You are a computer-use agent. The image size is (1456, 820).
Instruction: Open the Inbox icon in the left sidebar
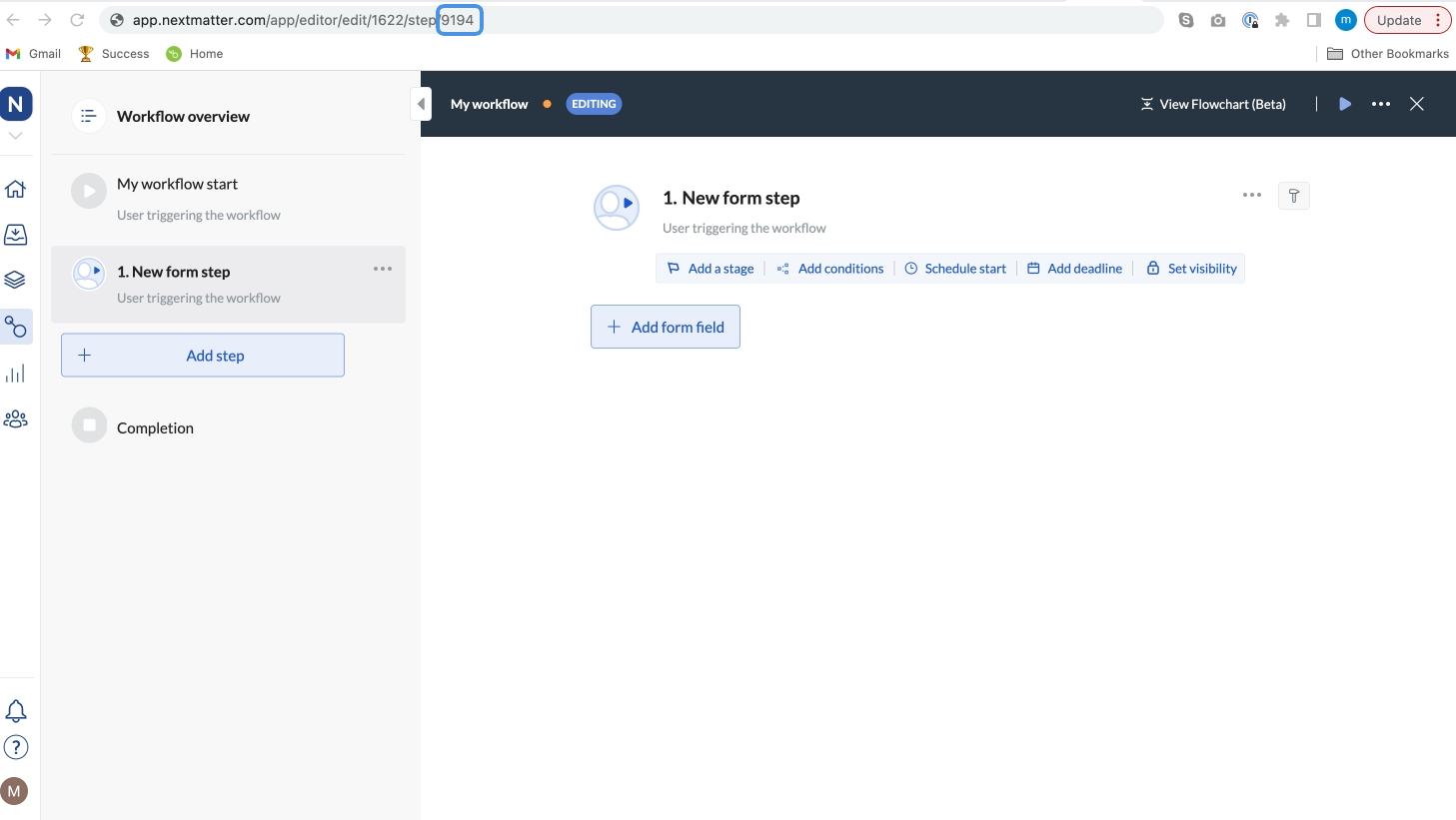click(16, 234)
